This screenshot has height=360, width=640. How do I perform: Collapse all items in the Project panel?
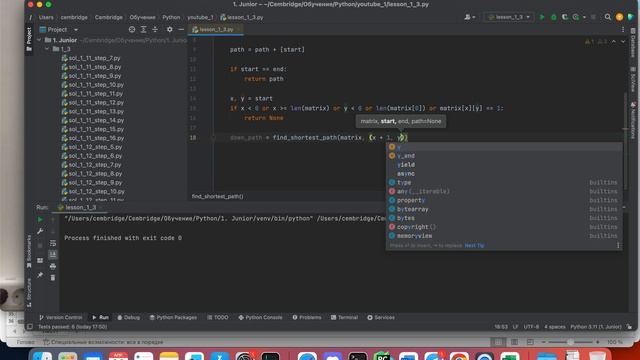click(x=155, y=29)
